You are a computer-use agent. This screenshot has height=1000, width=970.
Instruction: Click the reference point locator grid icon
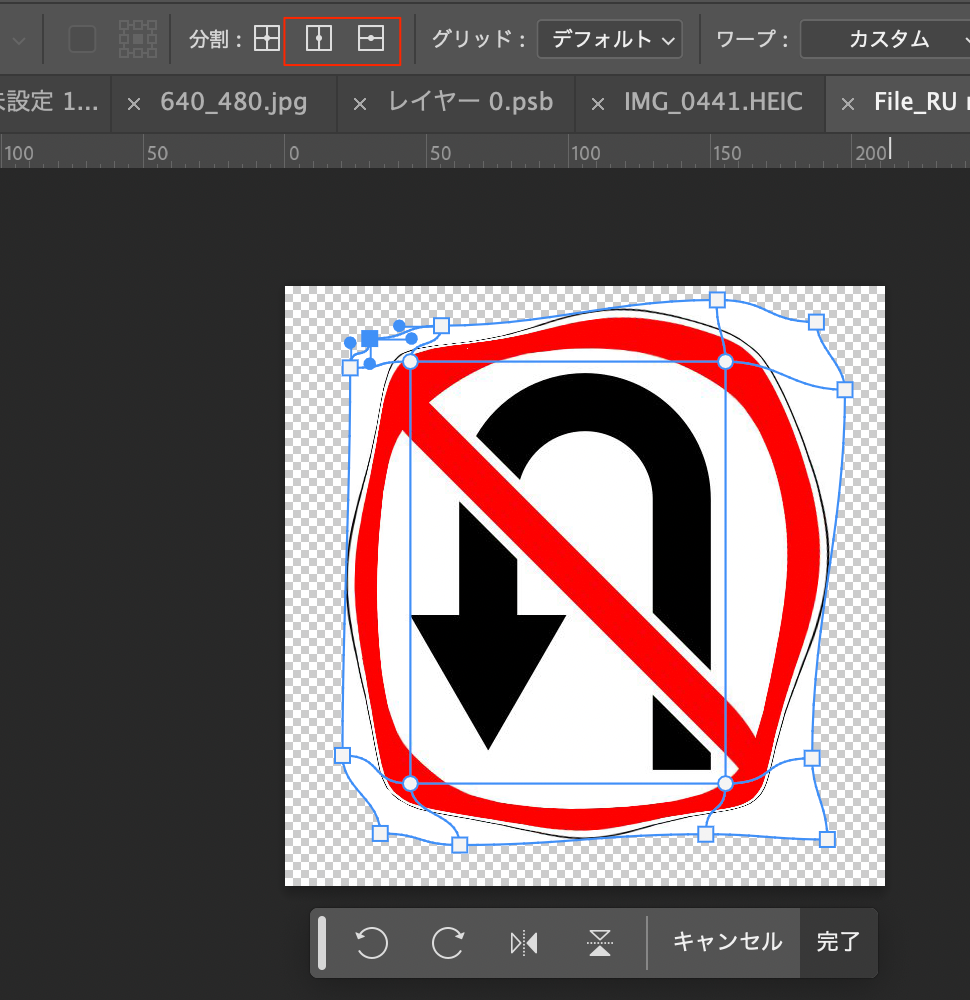(x=137, y=39)
